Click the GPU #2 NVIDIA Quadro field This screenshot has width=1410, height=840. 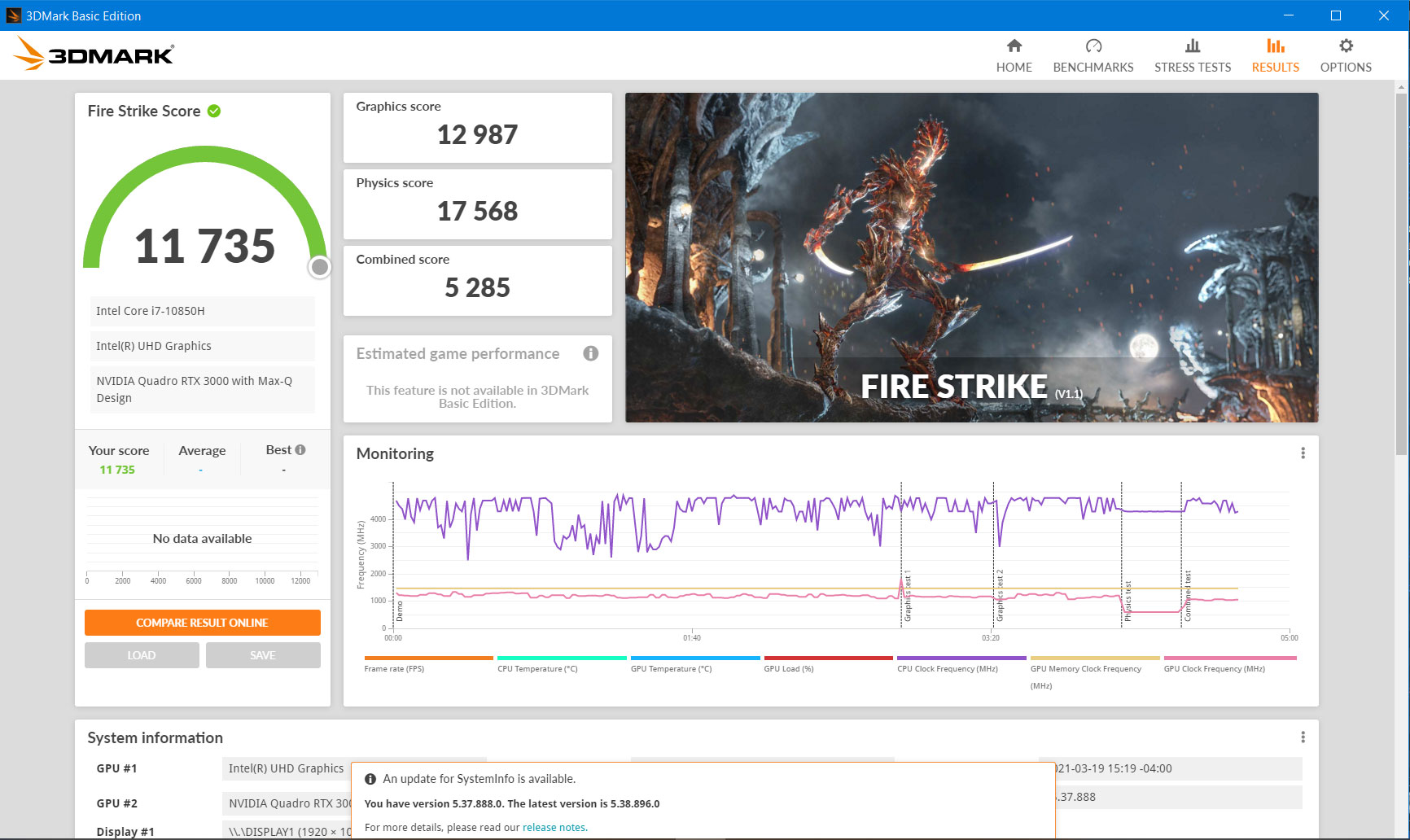(286, 803)
